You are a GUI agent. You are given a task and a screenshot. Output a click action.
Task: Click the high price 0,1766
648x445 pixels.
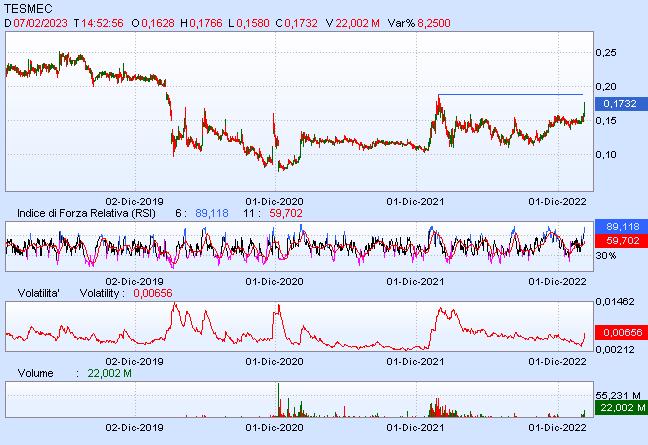tap(206, 23)
